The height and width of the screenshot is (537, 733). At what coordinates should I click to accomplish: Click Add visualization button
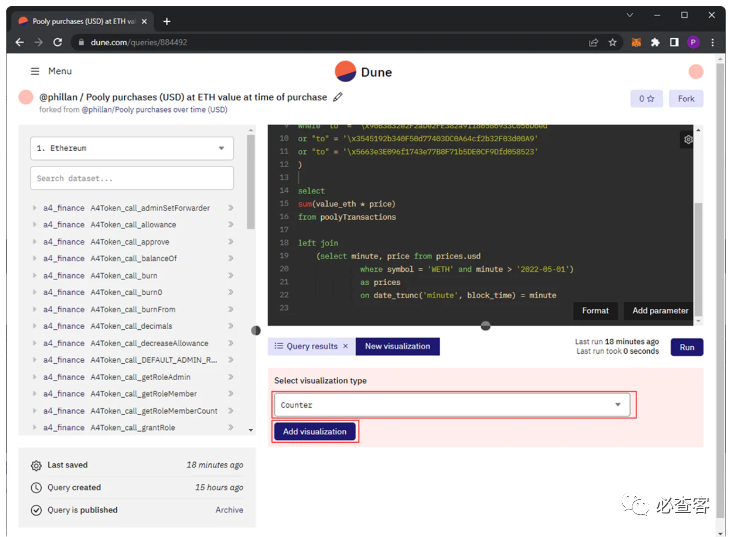point(315,431)
